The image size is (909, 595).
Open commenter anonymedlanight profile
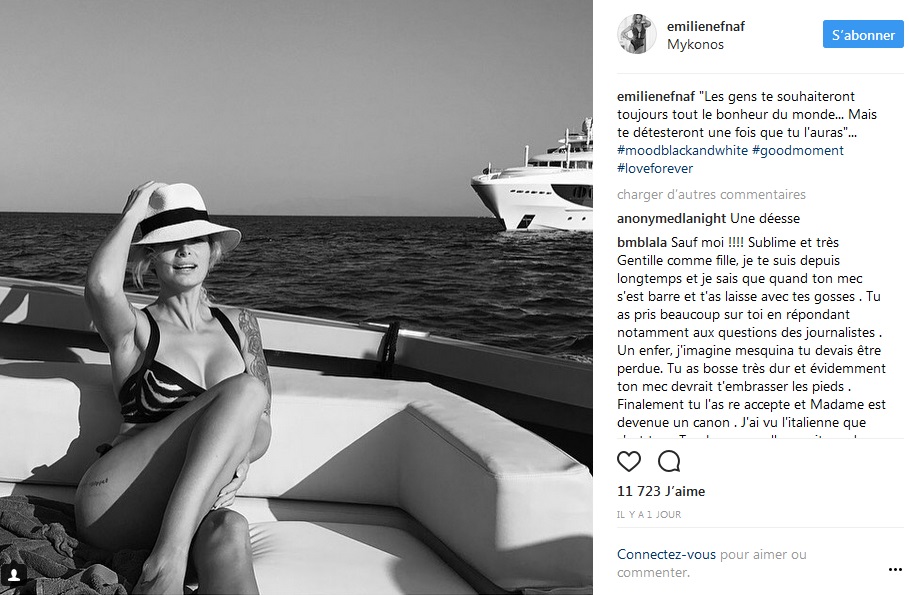coord(671,219)
